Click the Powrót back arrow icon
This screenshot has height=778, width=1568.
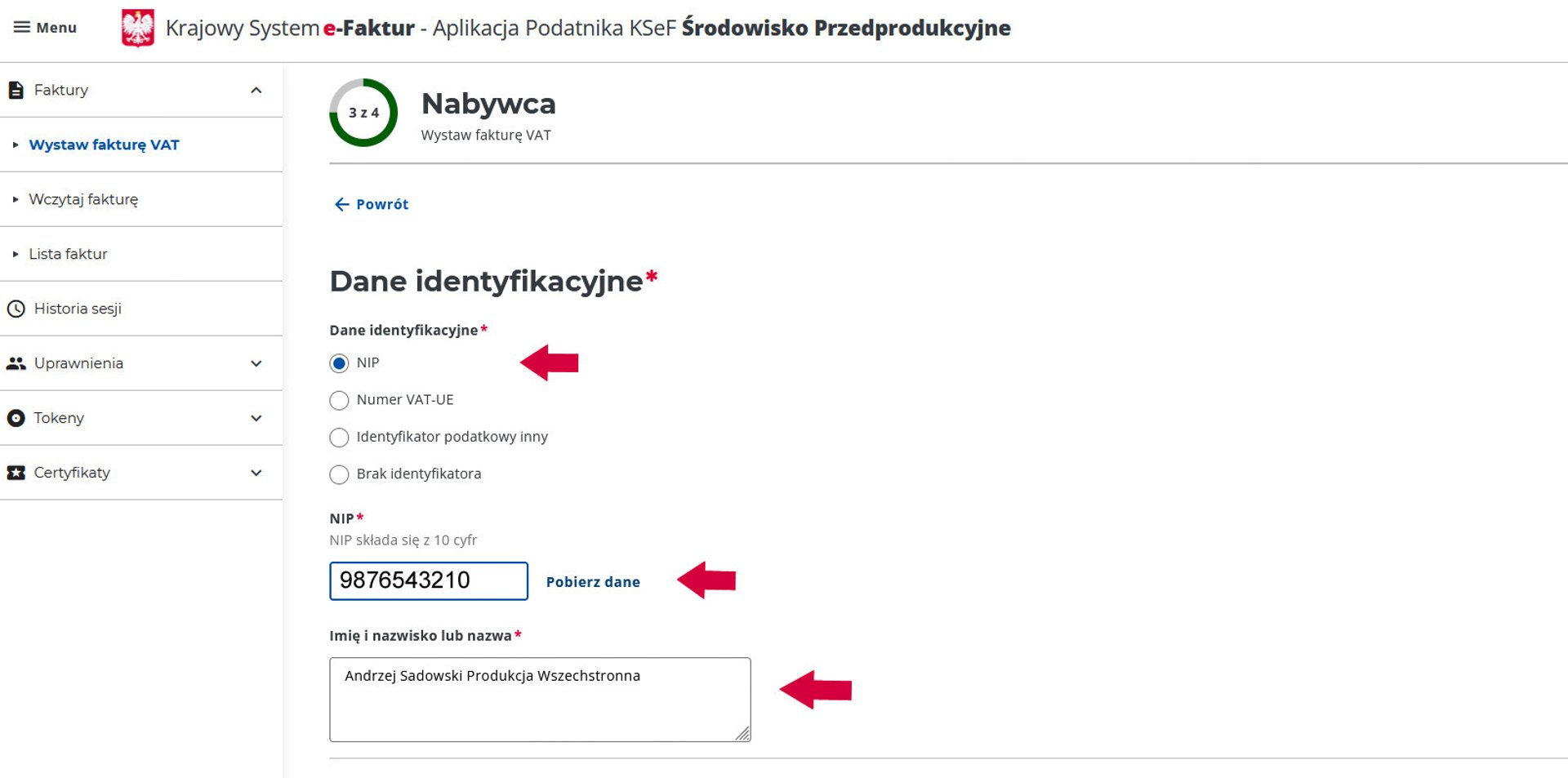click(x=341, y=204)
